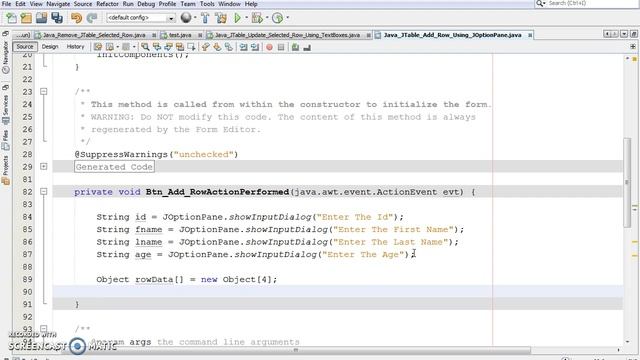The width and height of the screenshot is (640, 360).
Task: Open the Source menu
Action: 83,4
